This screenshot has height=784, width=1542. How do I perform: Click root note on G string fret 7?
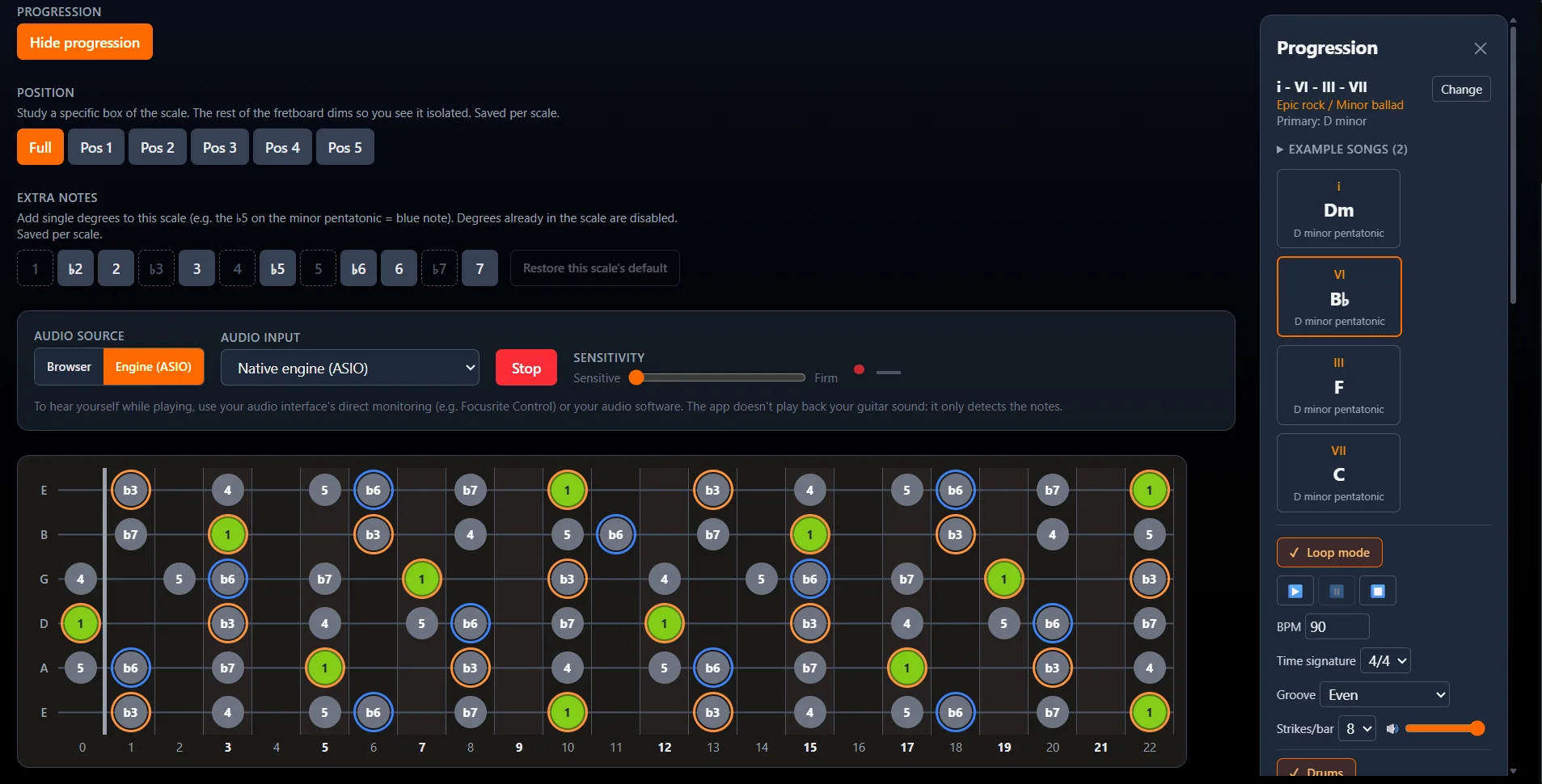[x=421, y=579]
